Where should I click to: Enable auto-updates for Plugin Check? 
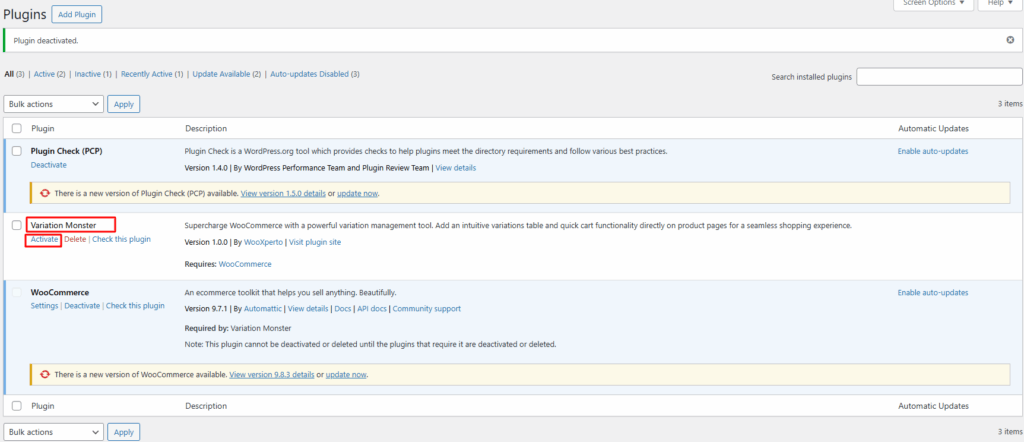pyautogui.click(x=933, y=151)
